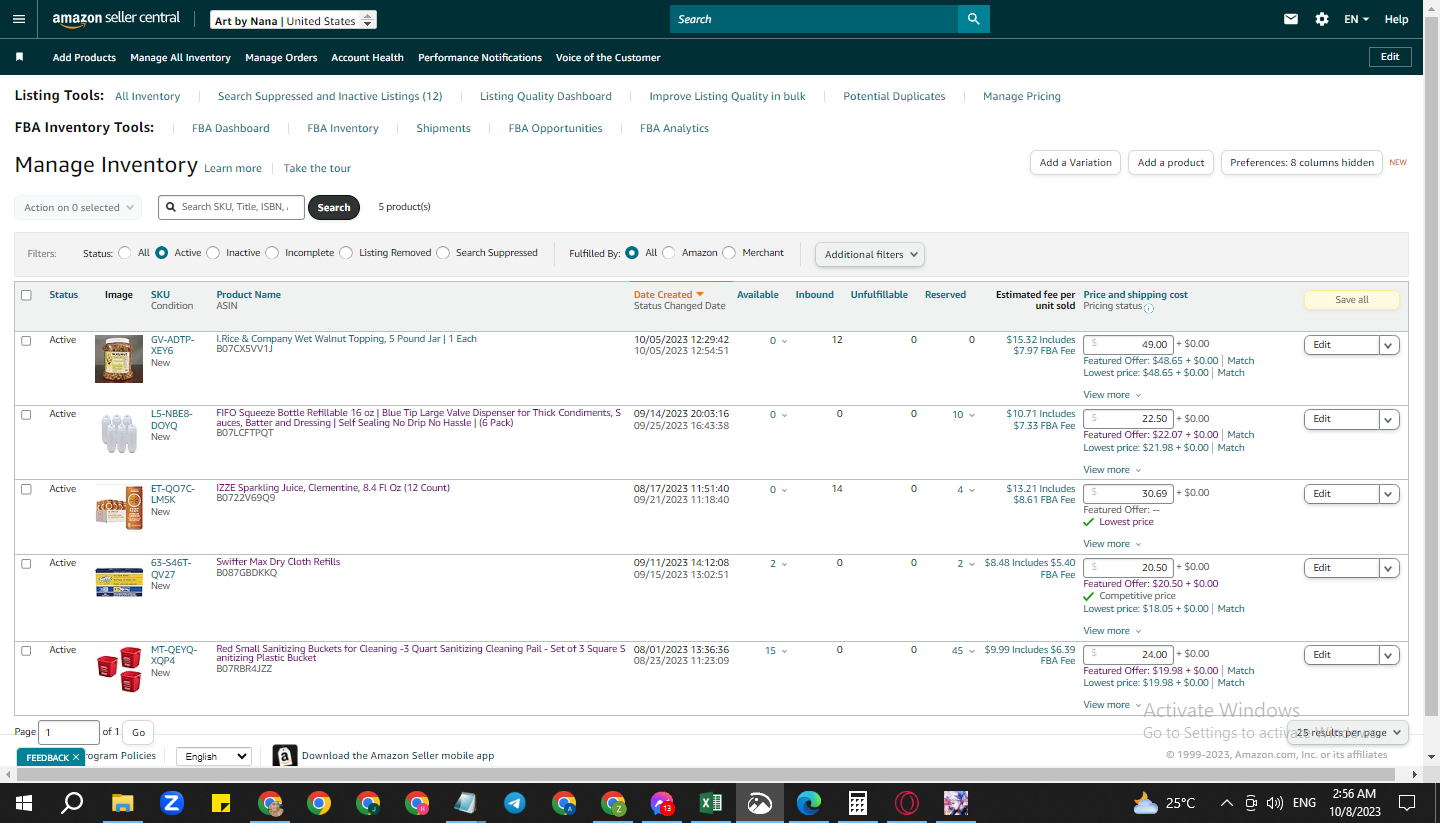The height and width of the screenshot is (823, 1440).
Task: Open the Windows Start menu
Action: [24, 803]
